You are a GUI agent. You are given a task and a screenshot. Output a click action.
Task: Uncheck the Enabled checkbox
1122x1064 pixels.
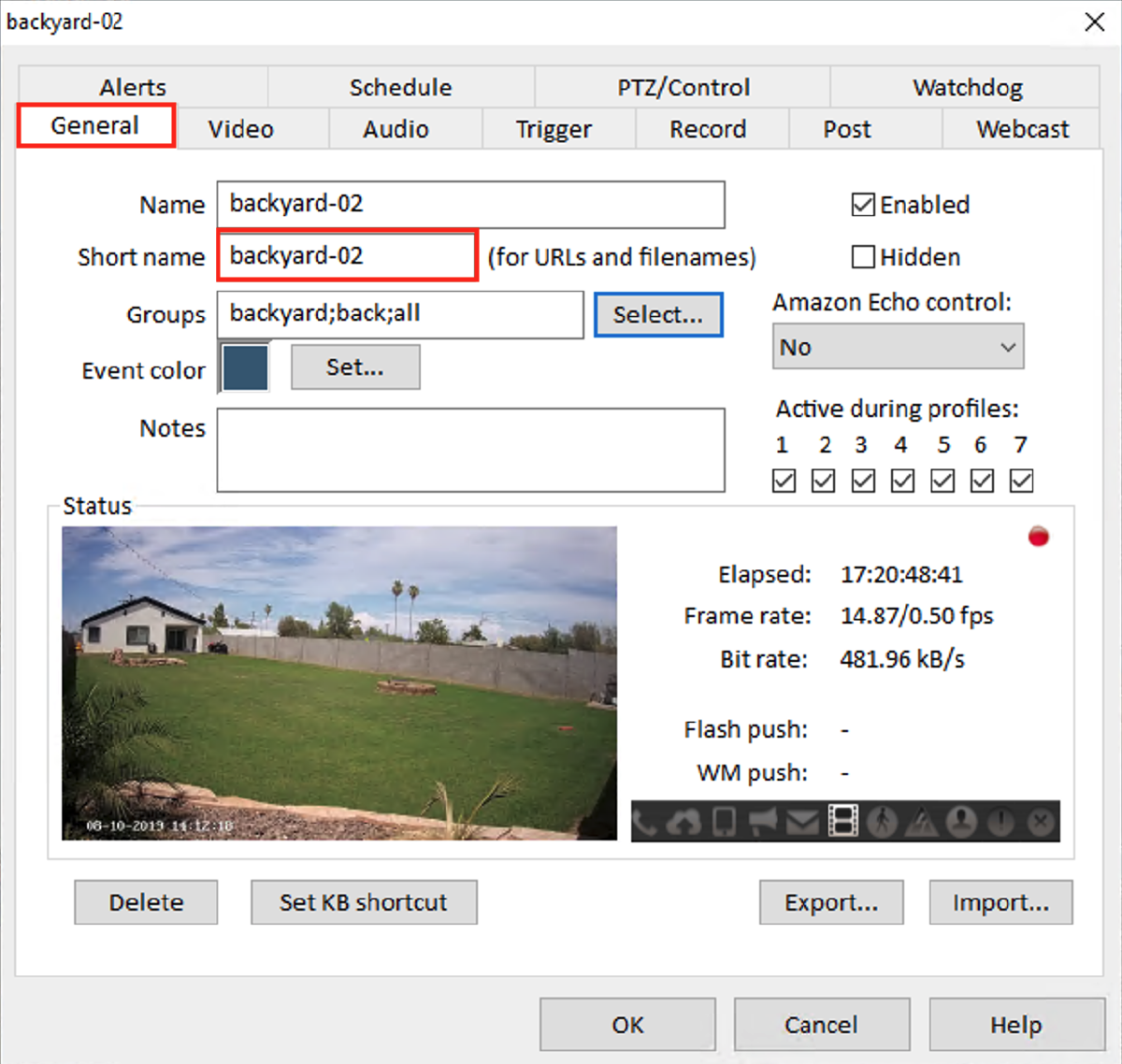coord(863,205)
